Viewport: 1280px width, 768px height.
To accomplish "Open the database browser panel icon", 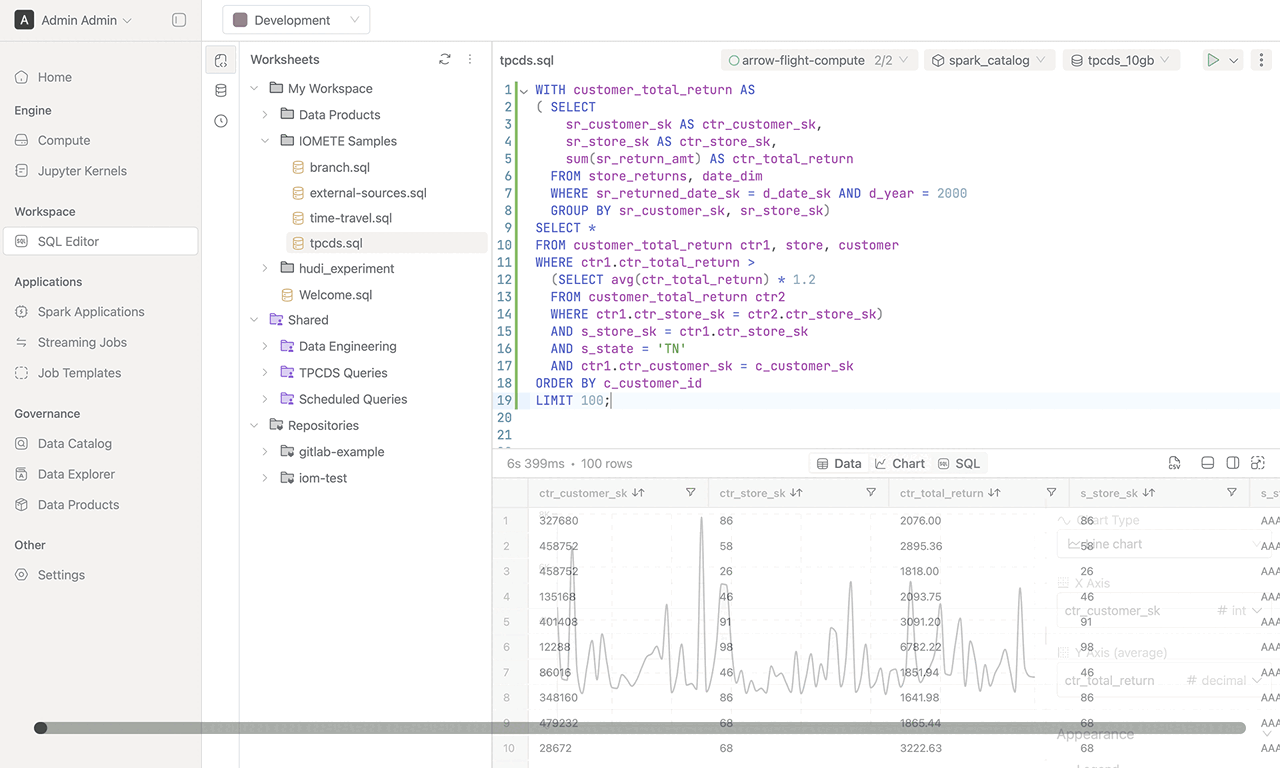I will [221, 90].
